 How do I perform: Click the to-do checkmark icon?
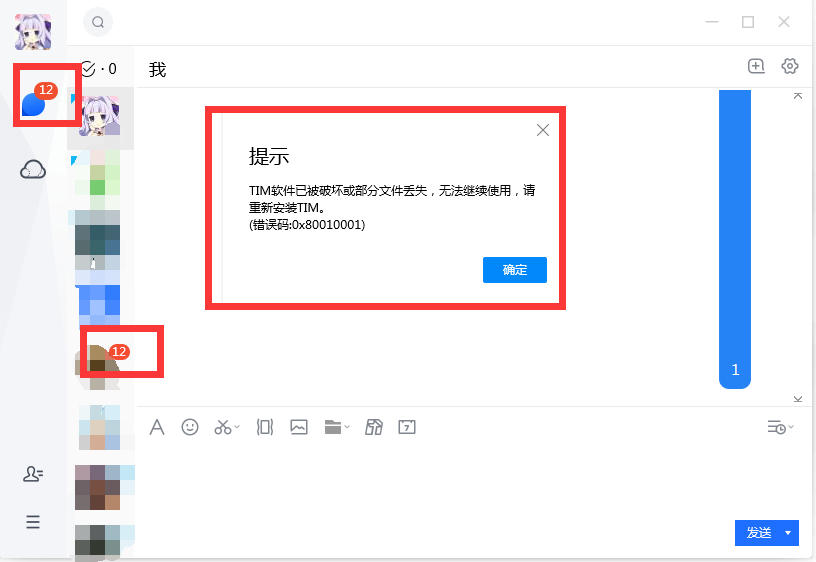[88, 69]
